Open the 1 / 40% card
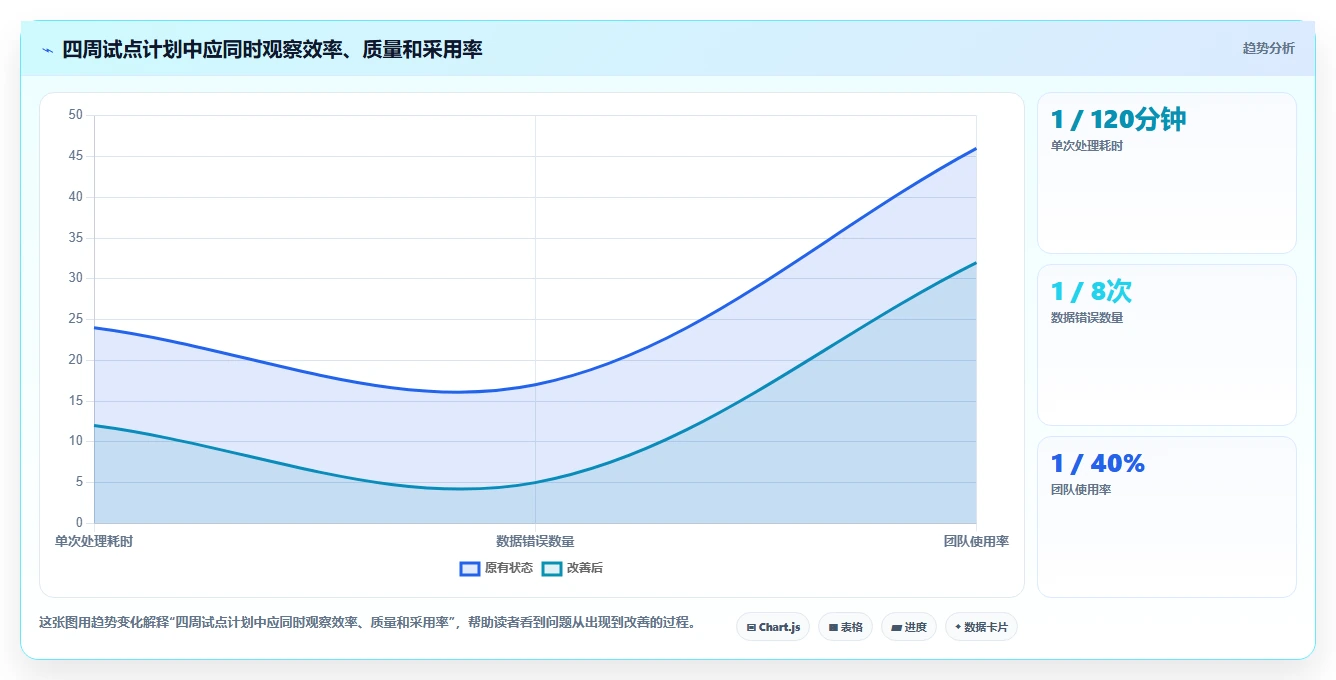The image size is (1336, 680). coord(1166,517)
